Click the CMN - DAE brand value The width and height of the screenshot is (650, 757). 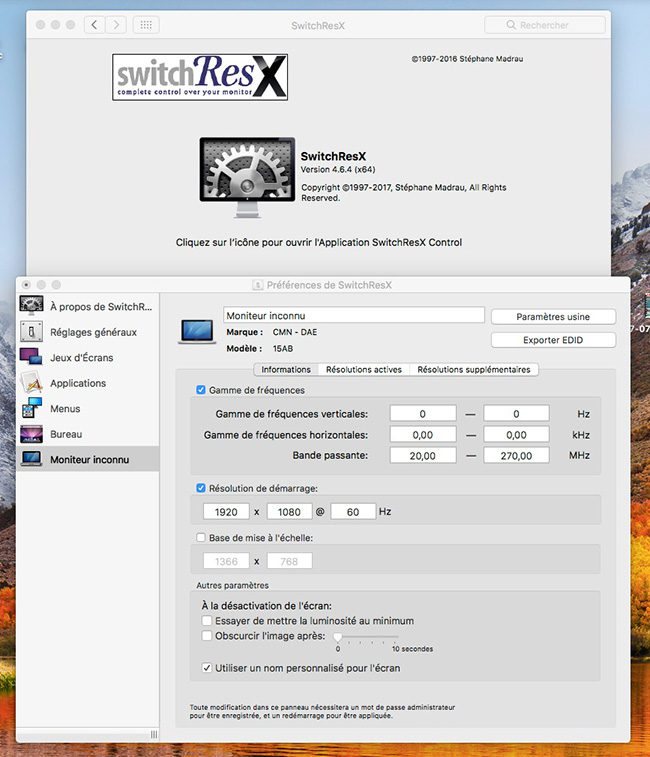tap(295, 332)
